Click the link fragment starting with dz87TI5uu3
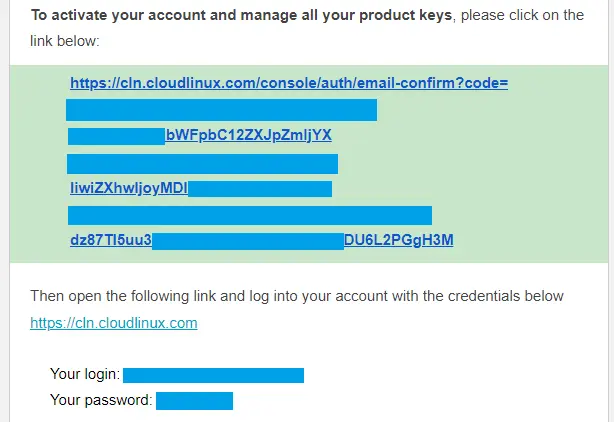The image size is (614, 422). [x=110, y=240]
